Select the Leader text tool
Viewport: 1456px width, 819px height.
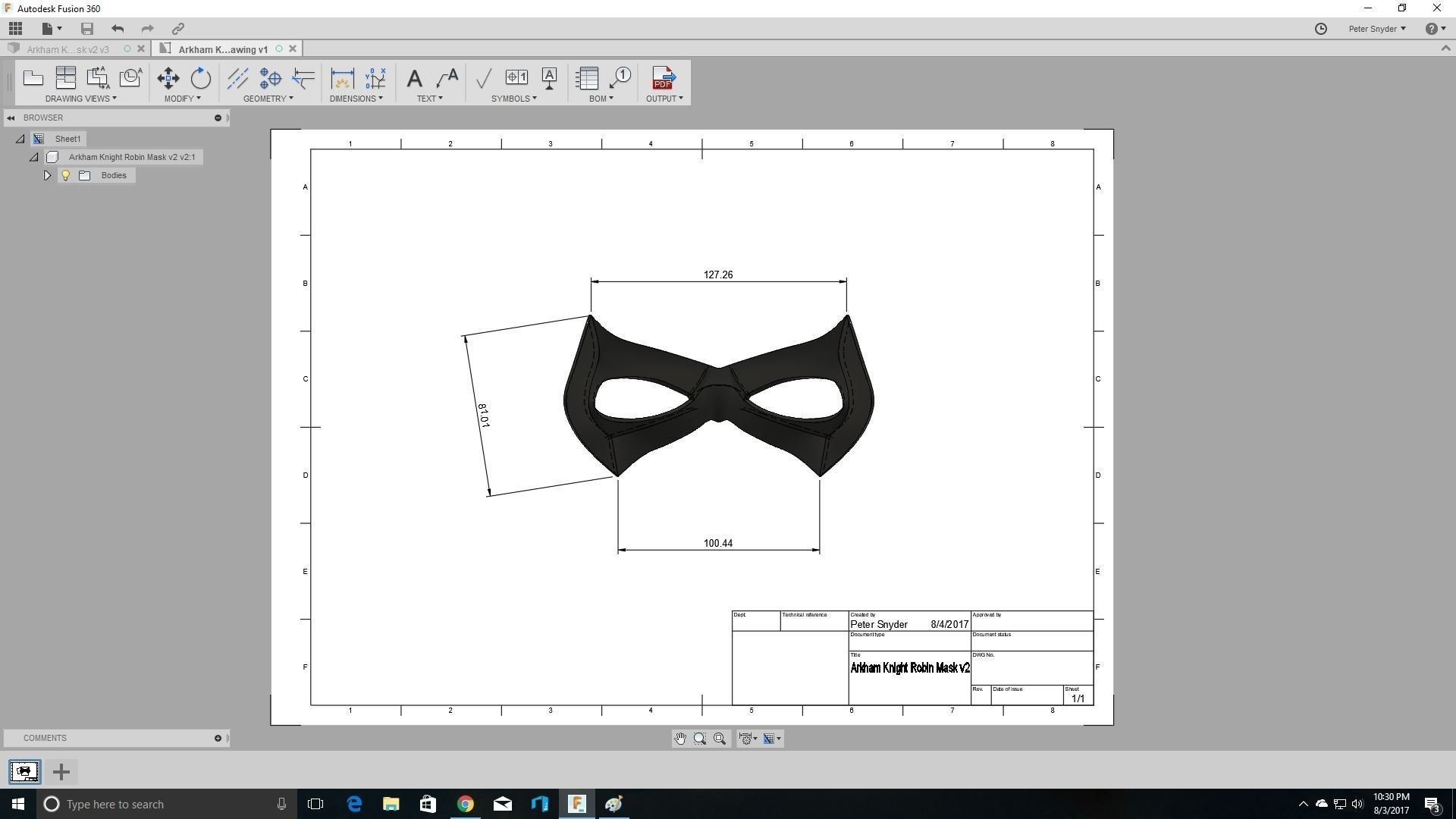[x=447, y=78]
